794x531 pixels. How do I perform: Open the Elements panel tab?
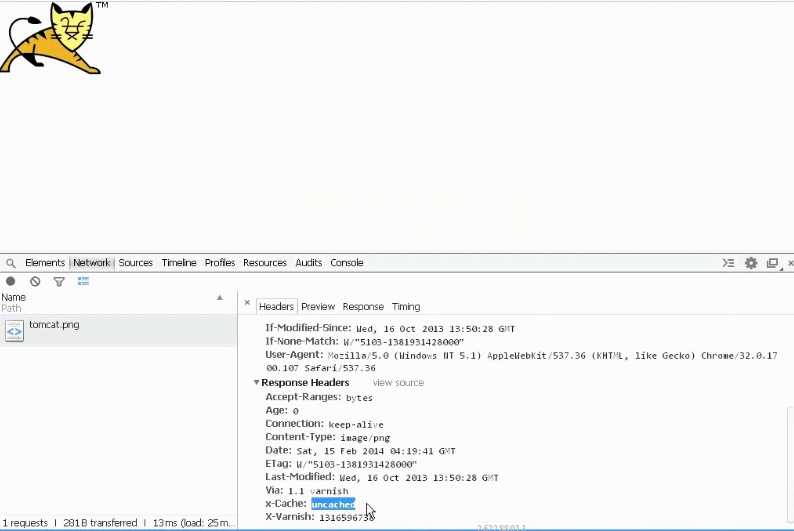45,263
